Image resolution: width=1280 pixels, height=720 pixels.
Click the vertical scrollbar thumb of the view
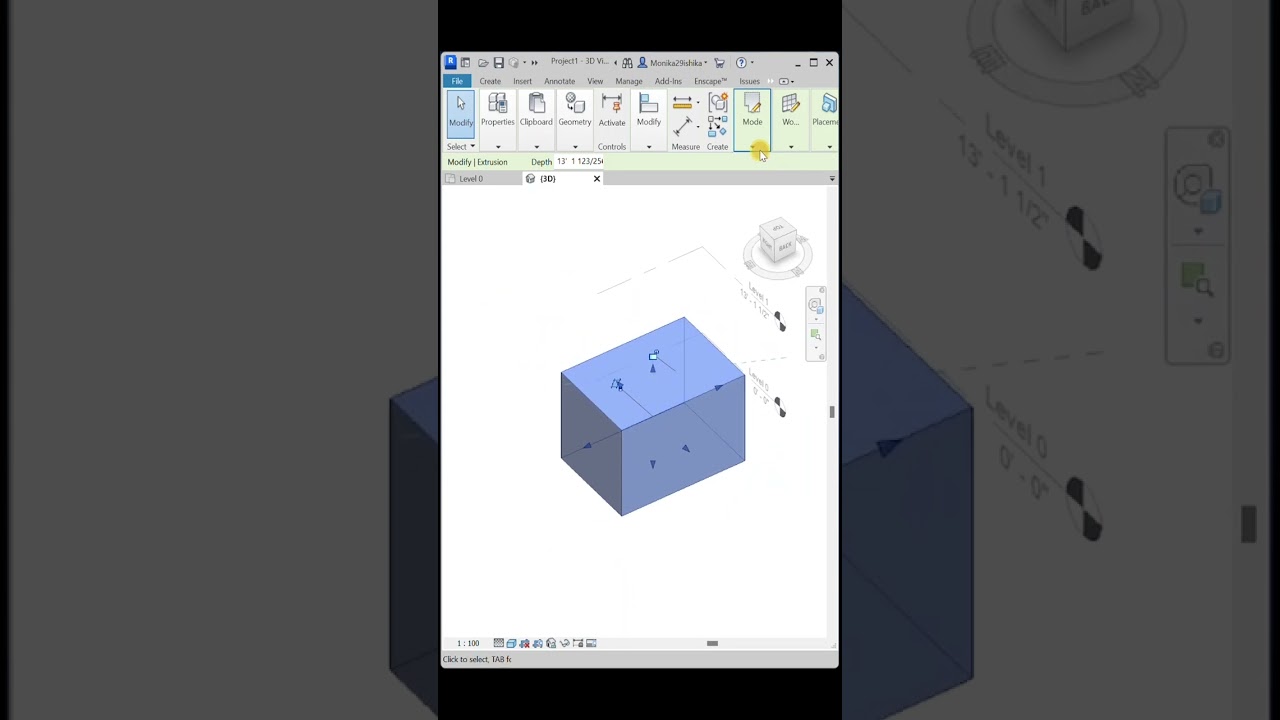[x=831, y=411]
